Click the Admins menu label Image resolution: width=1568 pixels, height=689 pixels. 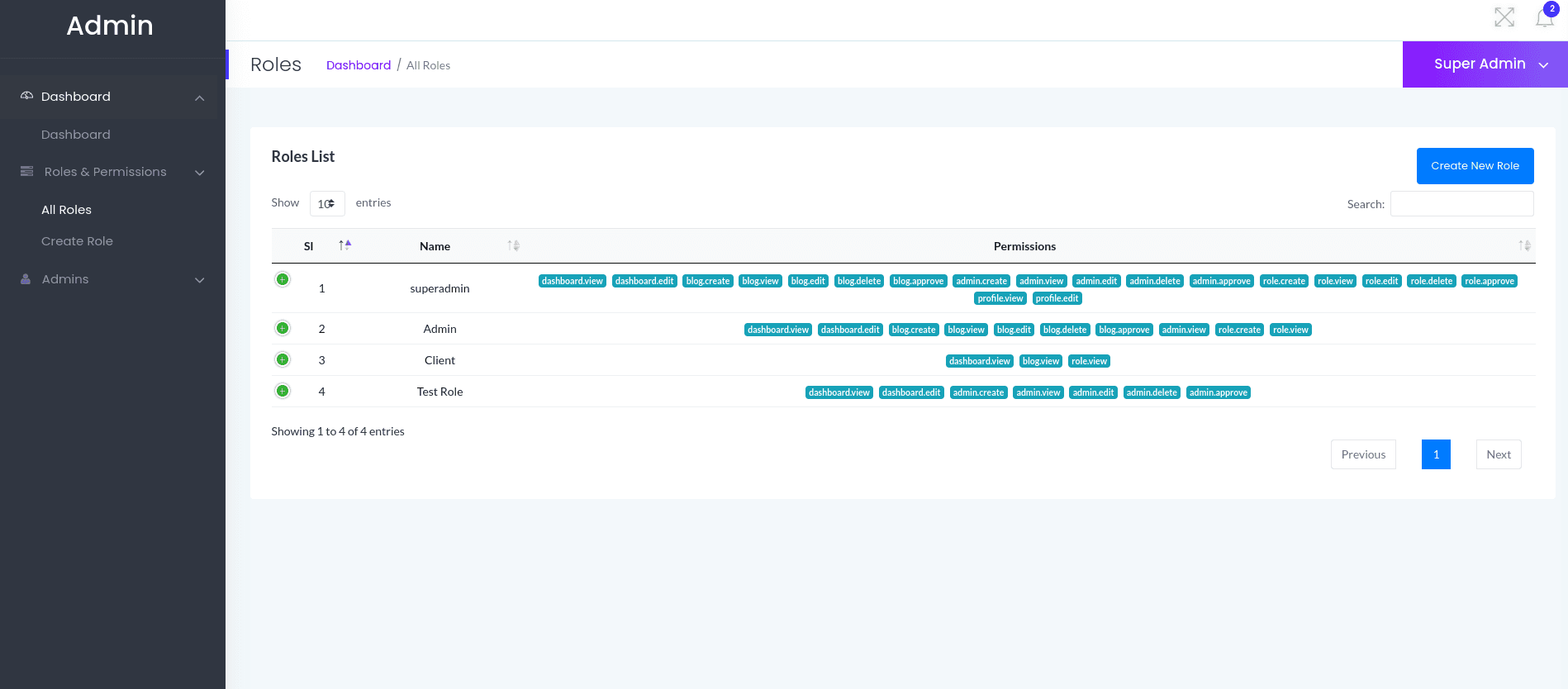(65, 279)
